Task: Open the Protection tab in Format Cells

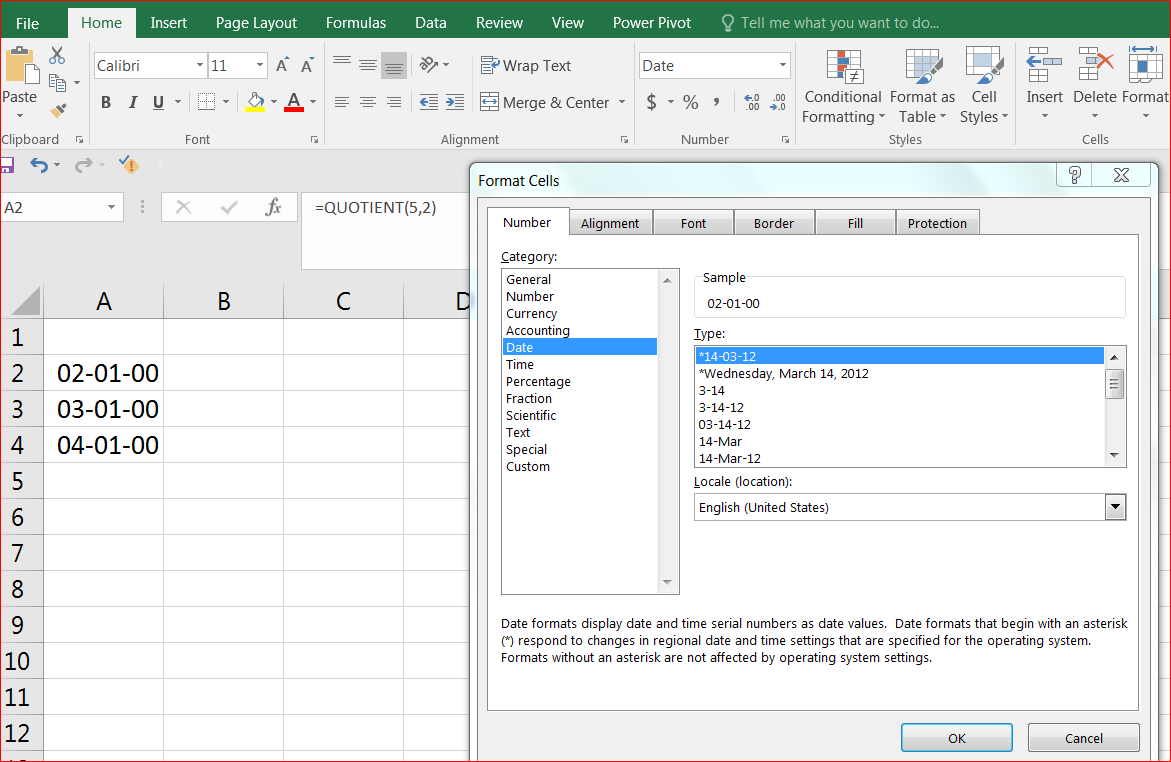Action: (x=937, y=223)
